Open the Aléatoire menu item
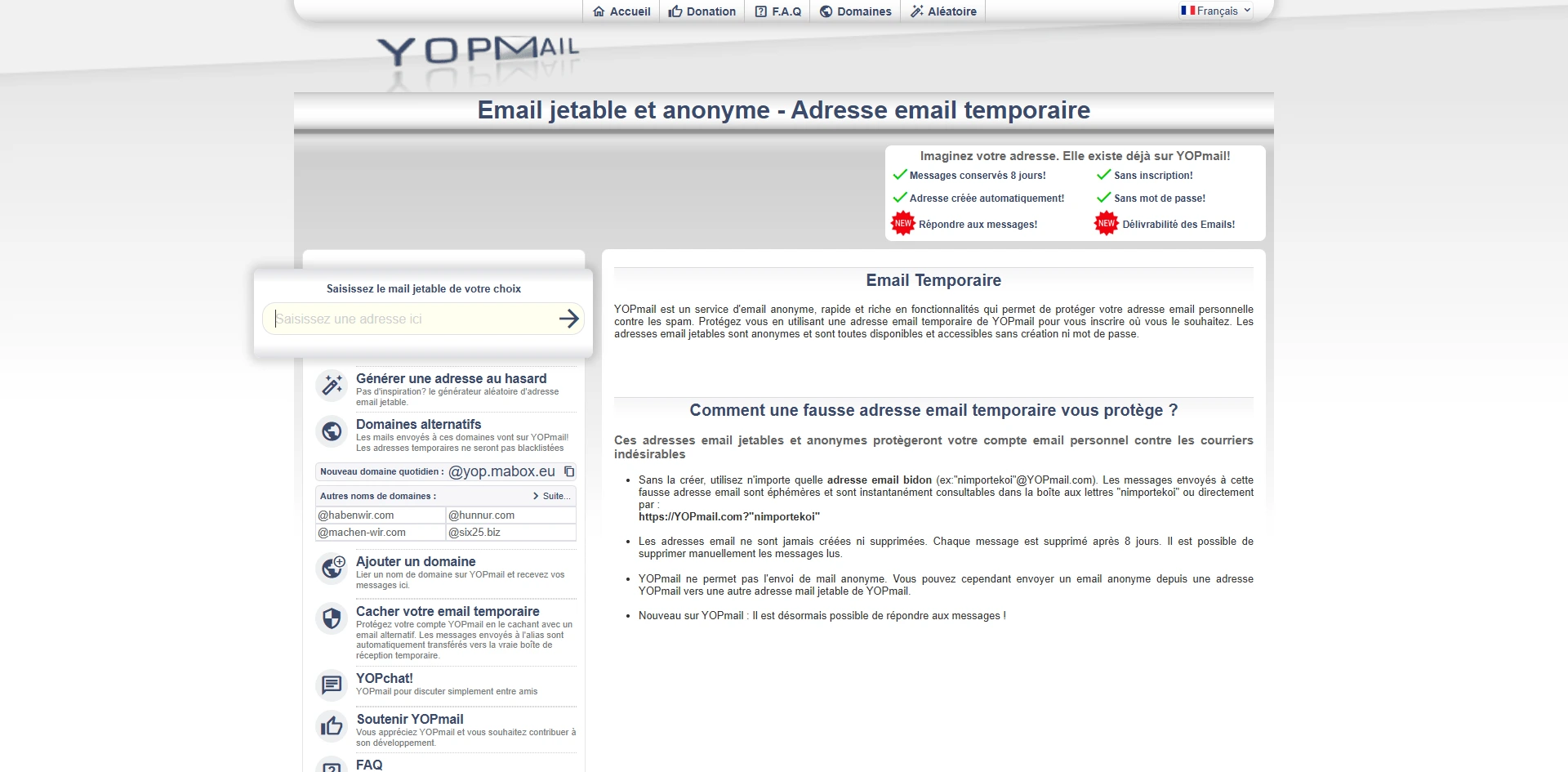The image size is (1568, 772). click(x=943, y=11)
